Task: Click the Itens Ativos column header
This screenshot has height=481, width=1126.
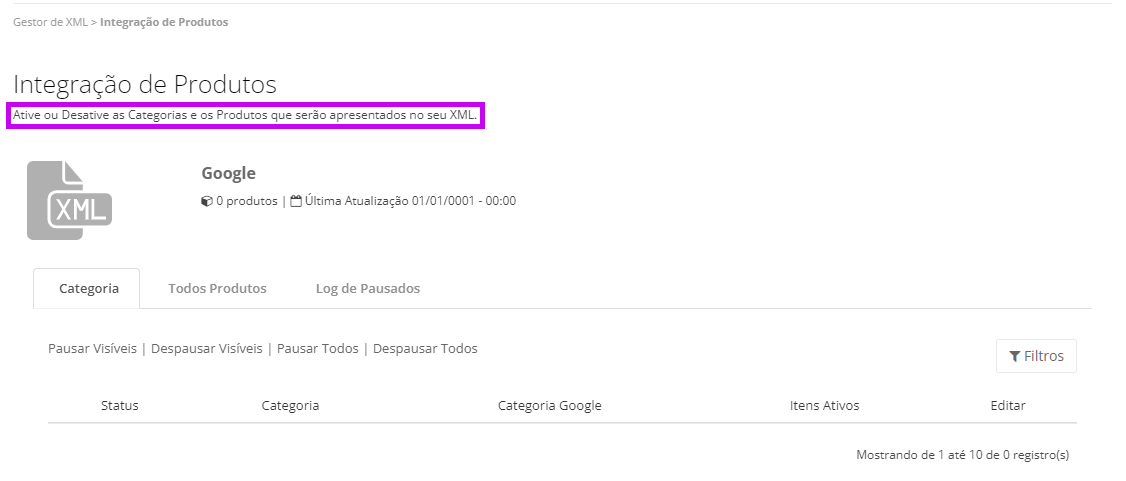Action: click(x=824, y=406)
